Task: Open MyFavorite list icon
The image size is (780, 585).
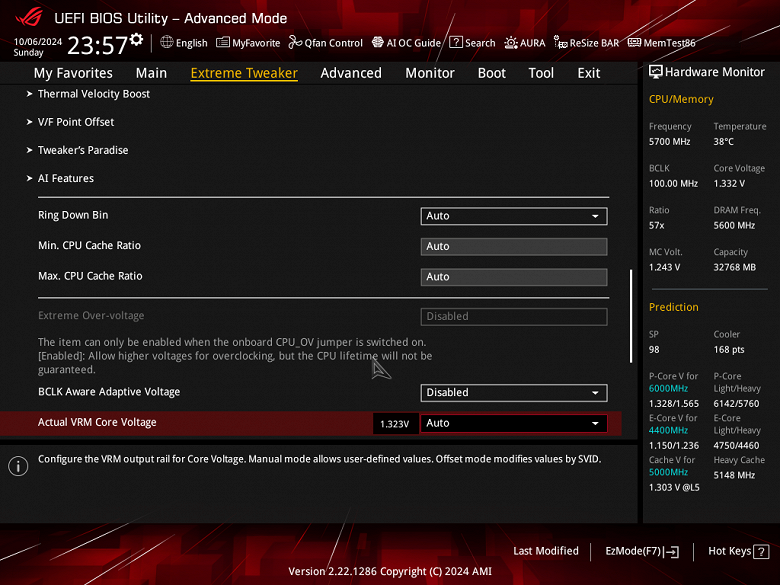Action: pyautogui.click(x=223, y=42)
